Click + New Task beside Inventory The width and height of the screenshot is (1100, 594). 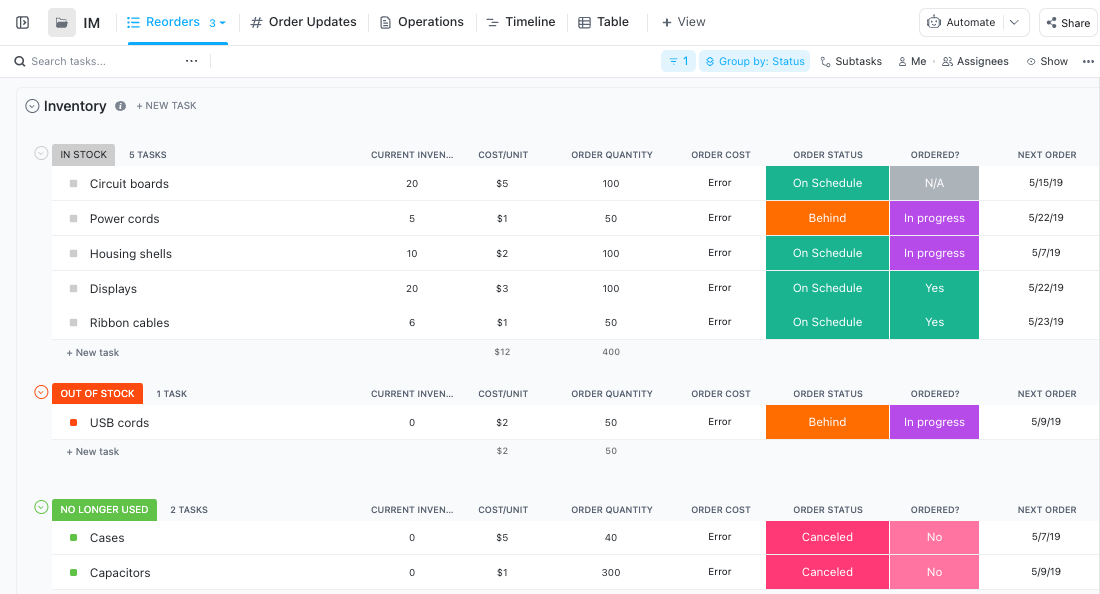point(166,106)
